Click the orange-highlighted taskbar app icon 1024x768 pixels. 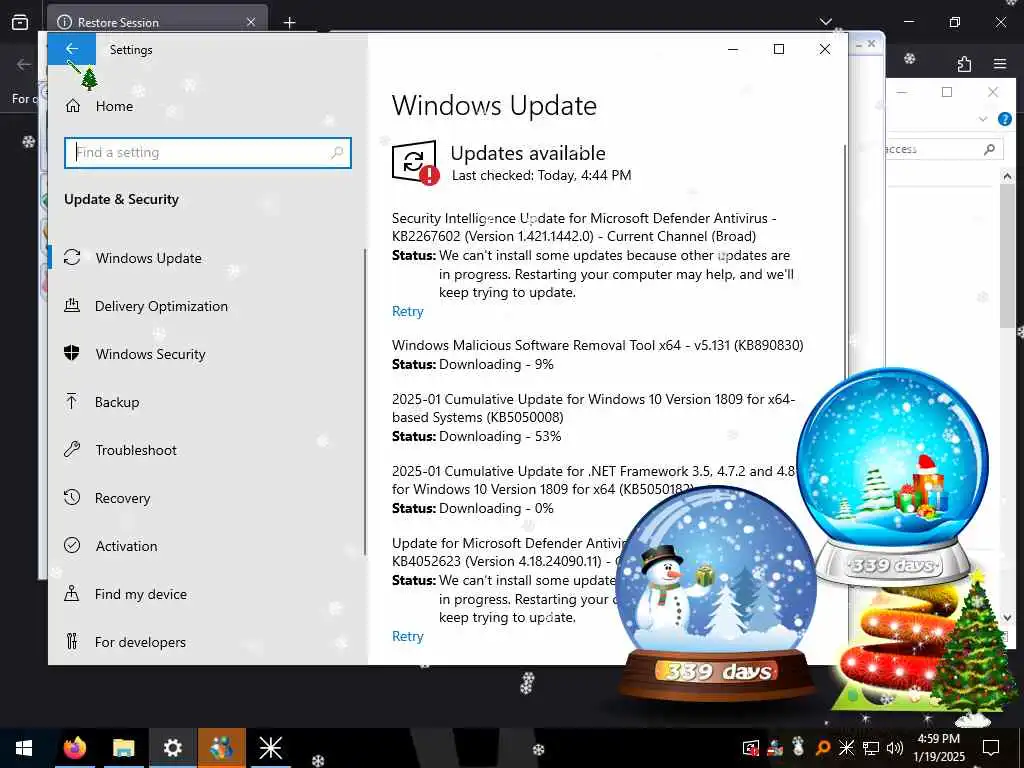222,748
